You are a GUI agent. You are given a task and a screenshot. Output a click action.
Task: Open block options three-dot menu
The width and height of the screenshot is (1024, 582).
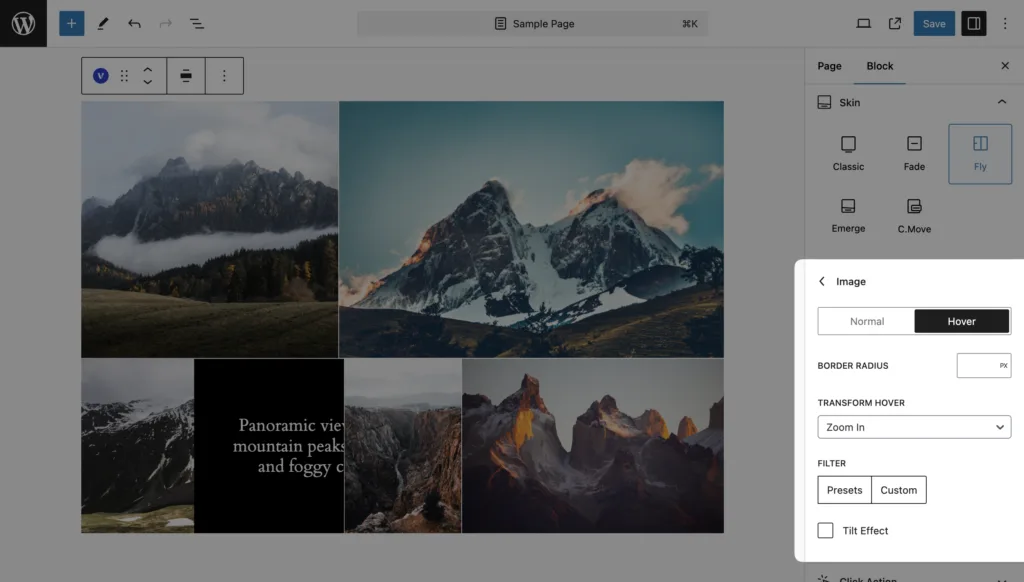click(x=224, y=76)
